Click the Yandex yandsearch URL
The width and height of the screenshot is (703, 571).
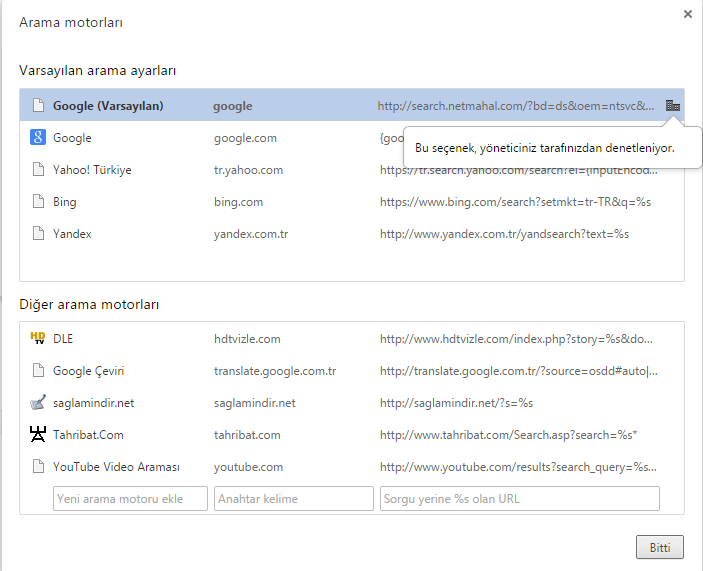pos(504,234)
